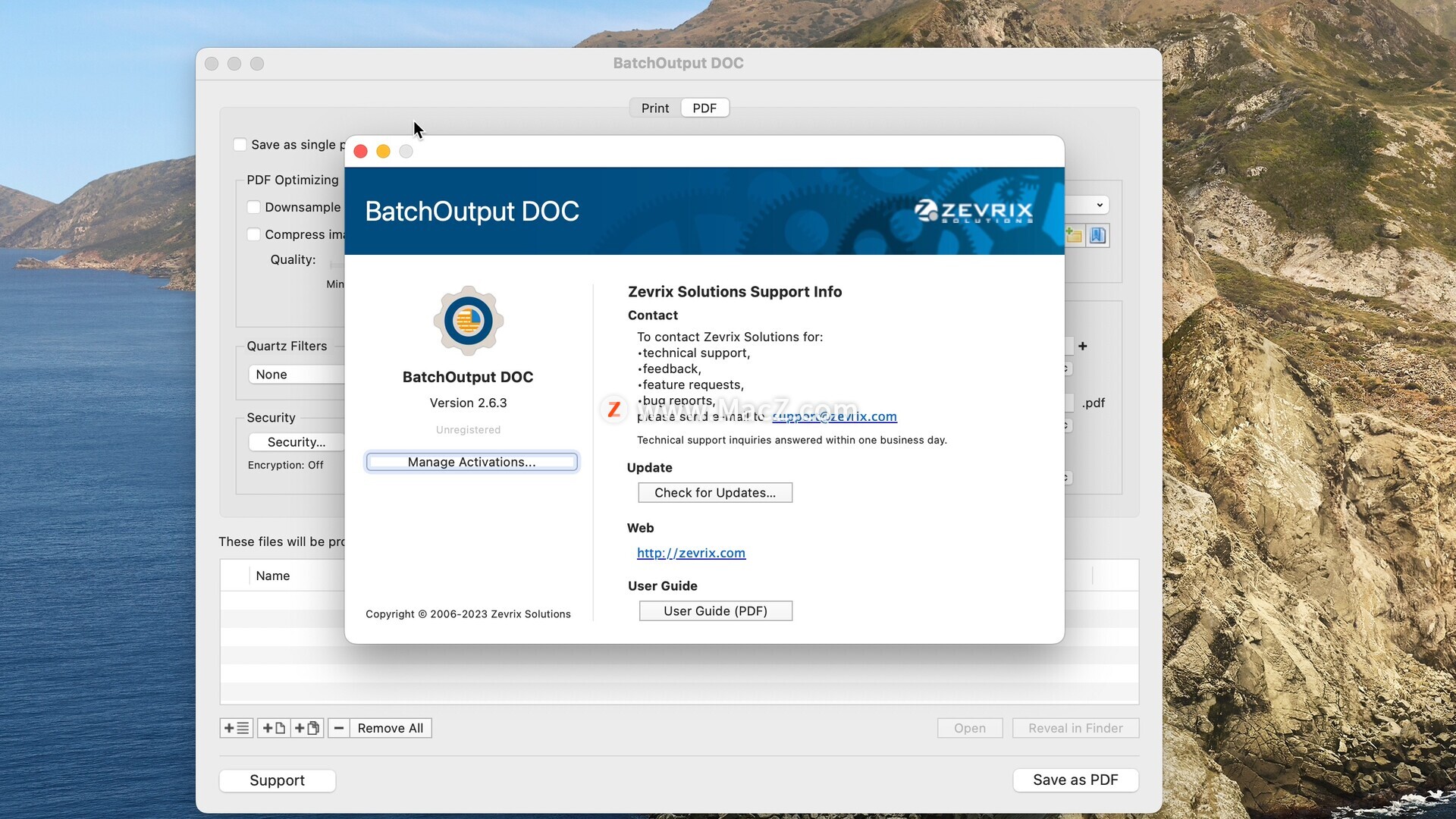The height and width of the screenshot is (819, 1456).
Task: Click the blue bookmark folder icon
Action: point(1097,236)
